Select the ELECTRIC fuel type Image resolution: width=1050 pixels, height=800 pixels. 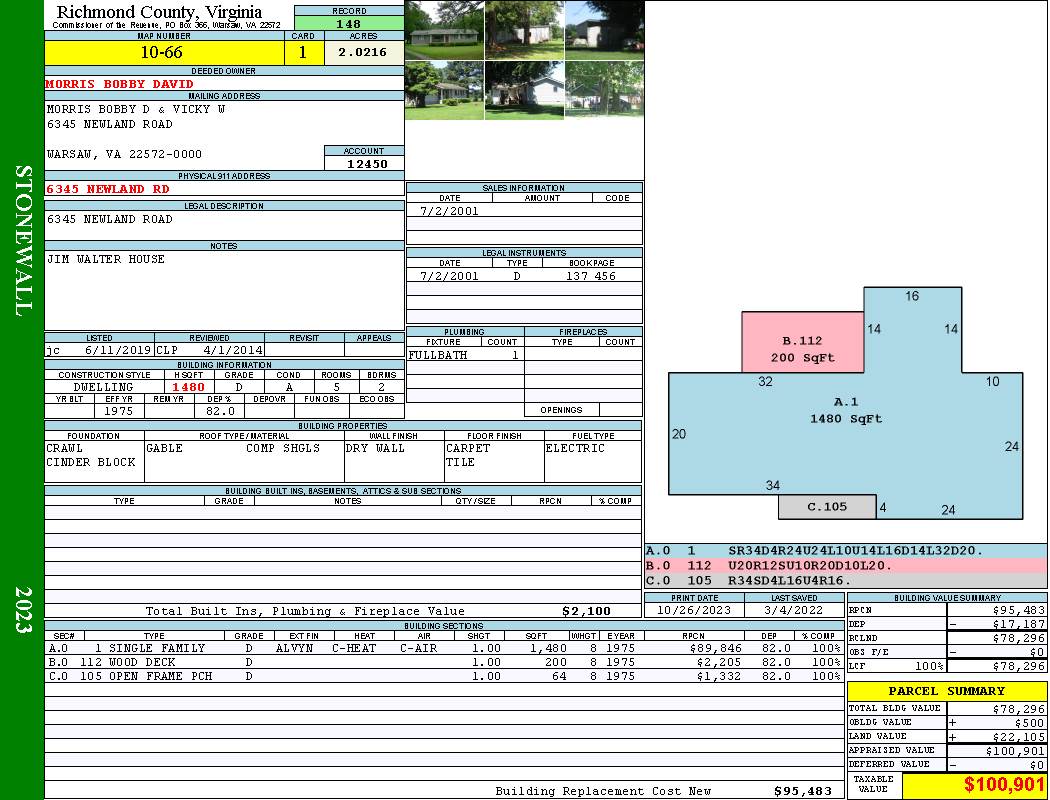575,449
